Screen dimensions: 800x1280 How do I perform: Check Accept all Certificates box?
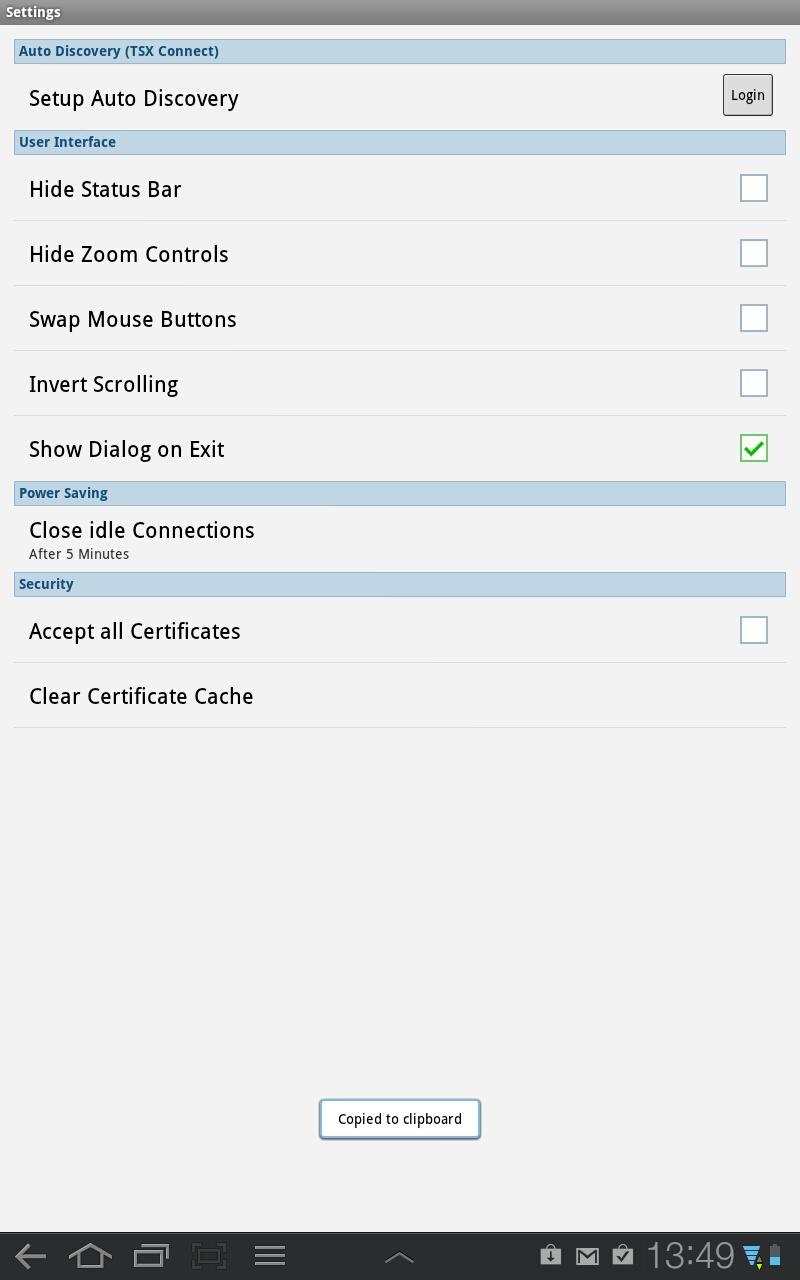754,630
